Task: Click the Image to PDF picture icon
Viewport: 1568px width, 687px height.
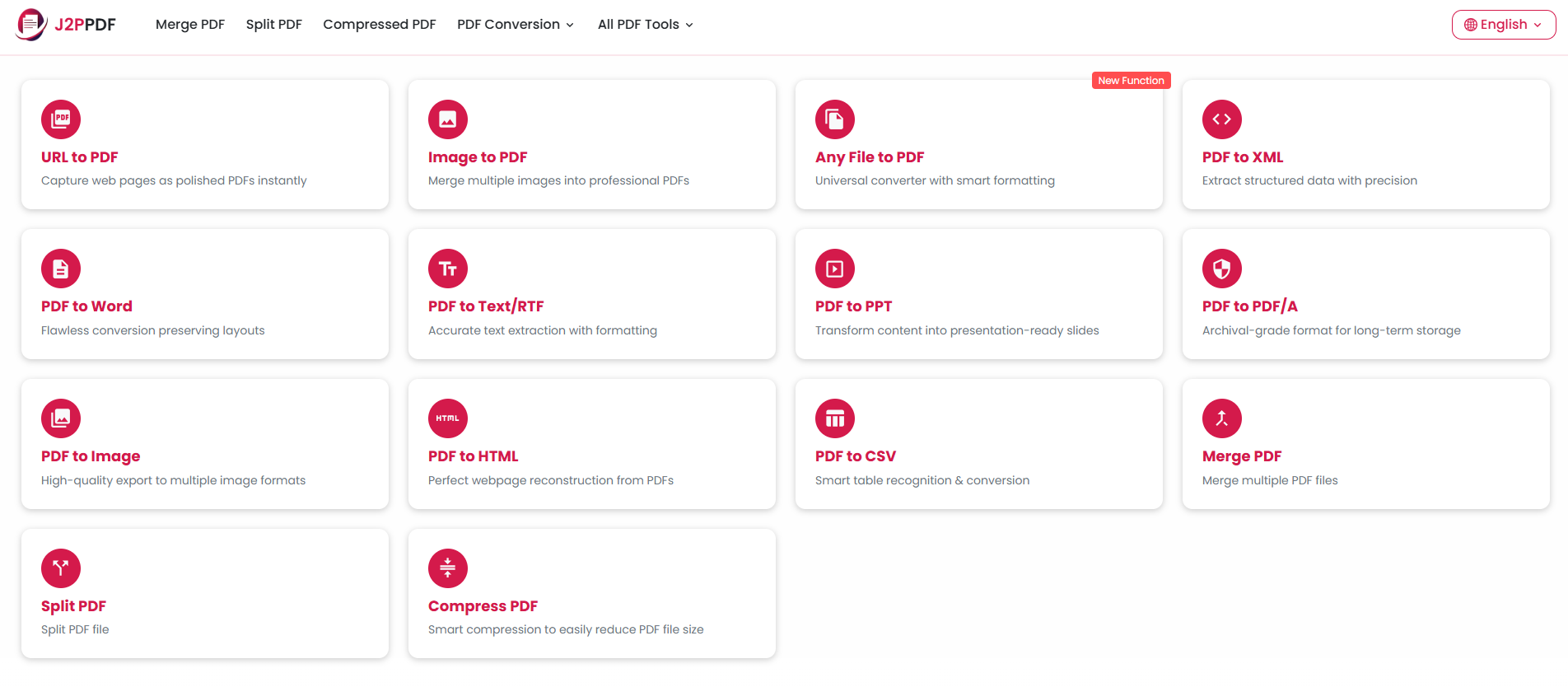Action: coord(448,119)
